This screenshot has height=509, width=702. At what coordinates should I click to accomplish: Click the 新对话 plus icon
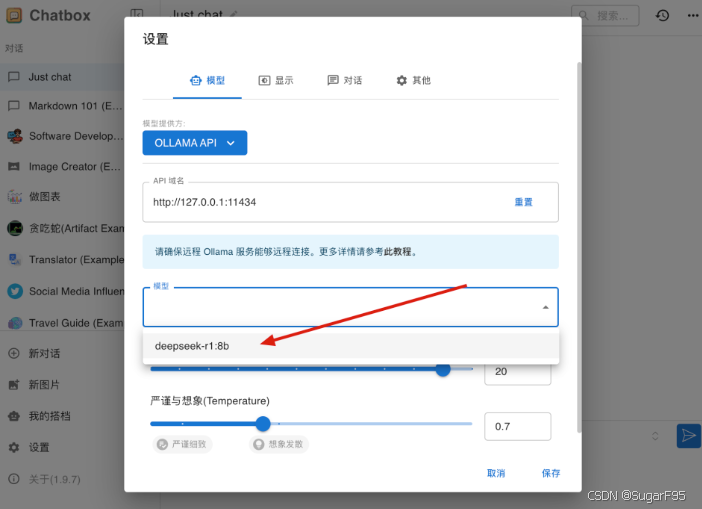click(14, 353)
